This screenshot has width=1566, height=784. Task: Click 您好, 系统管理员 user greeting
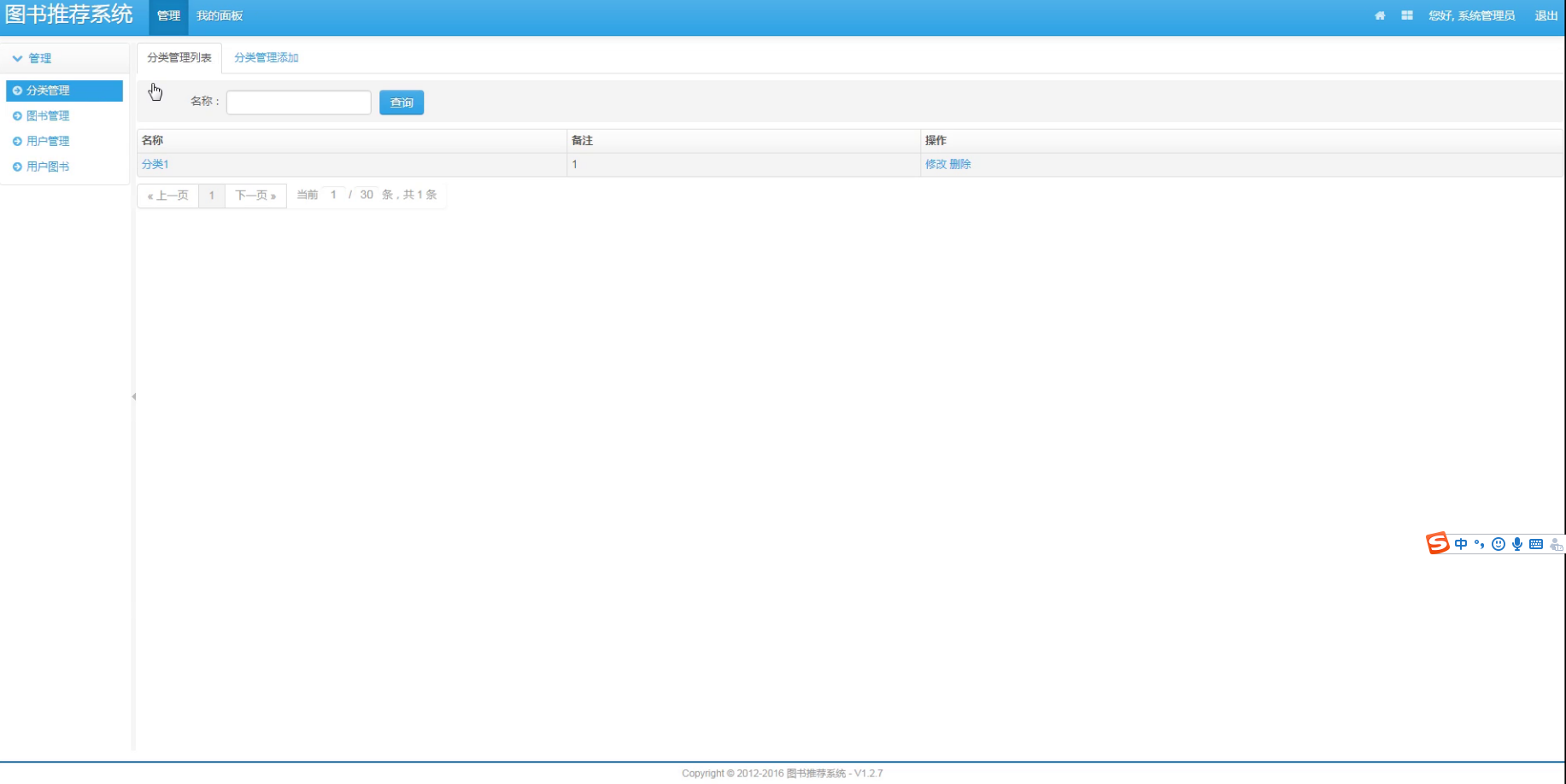point(1471,15)
